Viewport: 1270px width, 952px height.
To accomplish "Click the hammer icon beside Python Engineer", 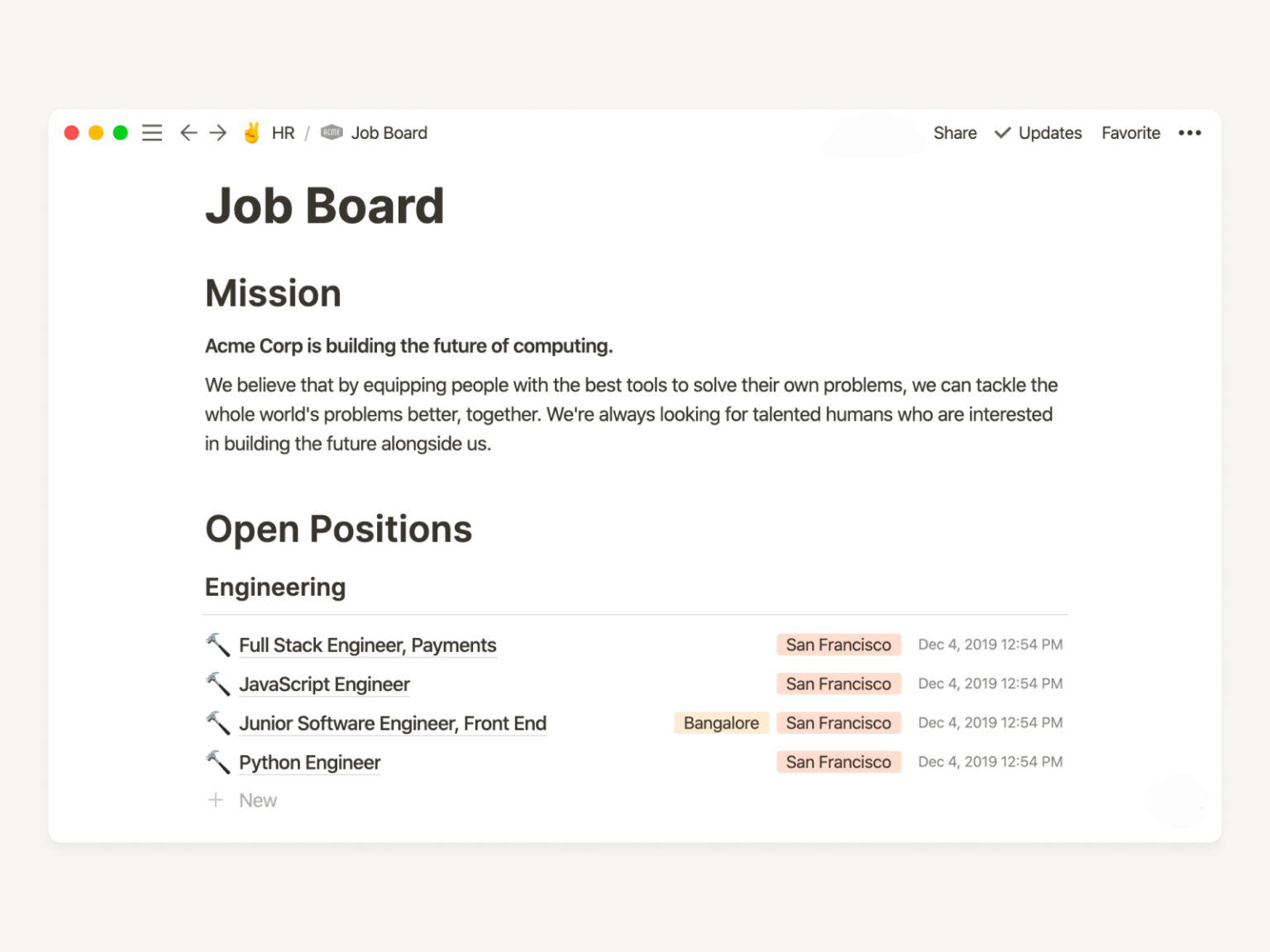I will click(217, 762).
